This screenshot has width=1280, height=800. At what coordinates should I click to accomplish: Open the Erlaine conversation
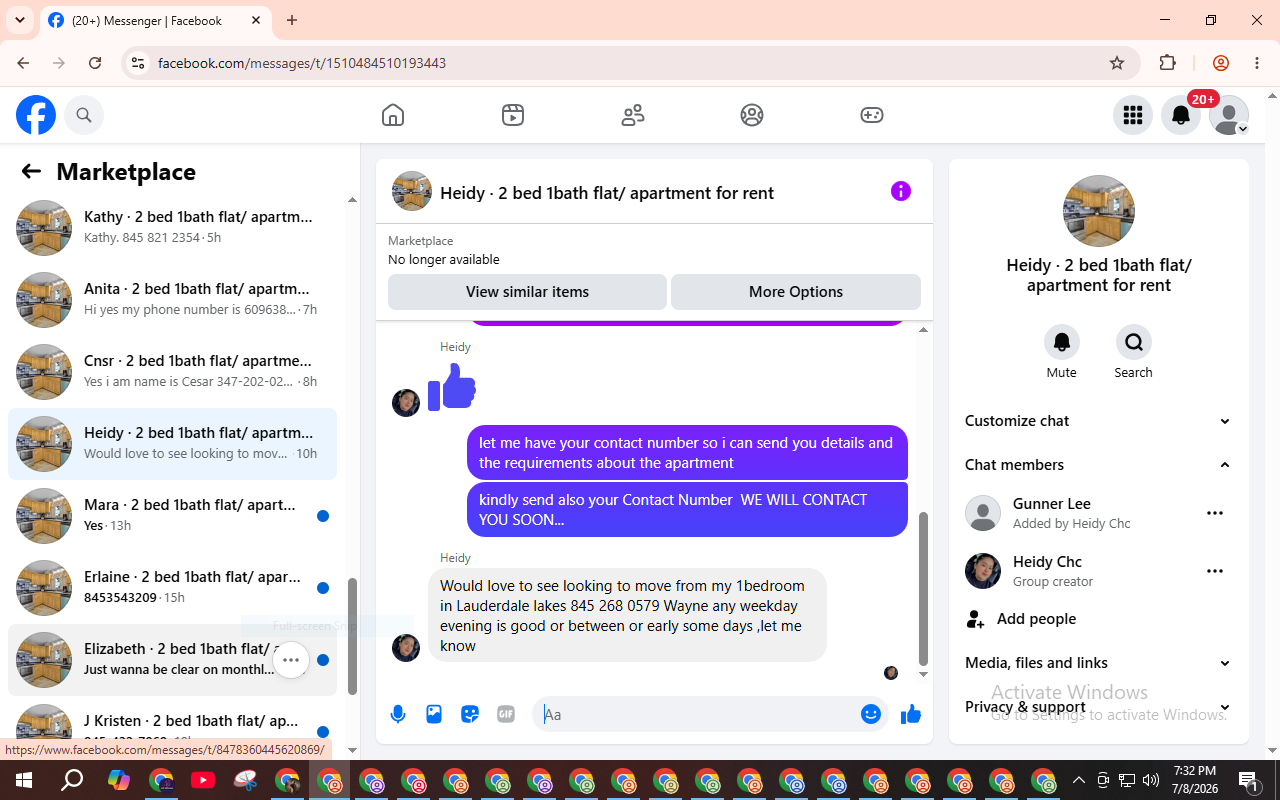(173, 588)
